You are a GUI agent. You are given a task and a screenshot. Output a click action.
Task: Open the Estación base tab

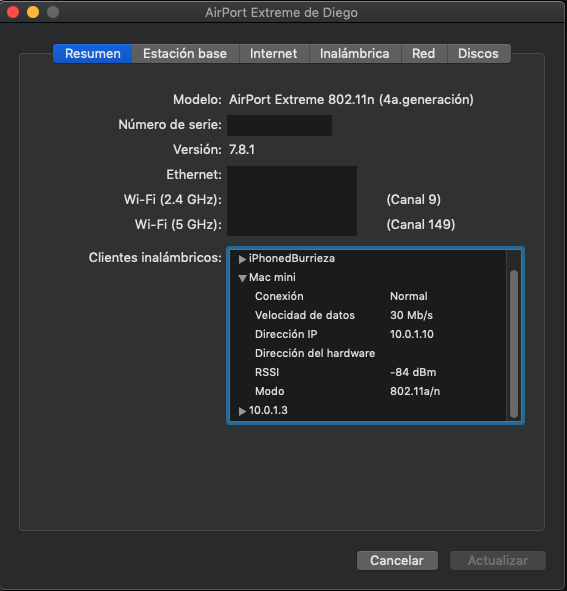coord(185,54)
